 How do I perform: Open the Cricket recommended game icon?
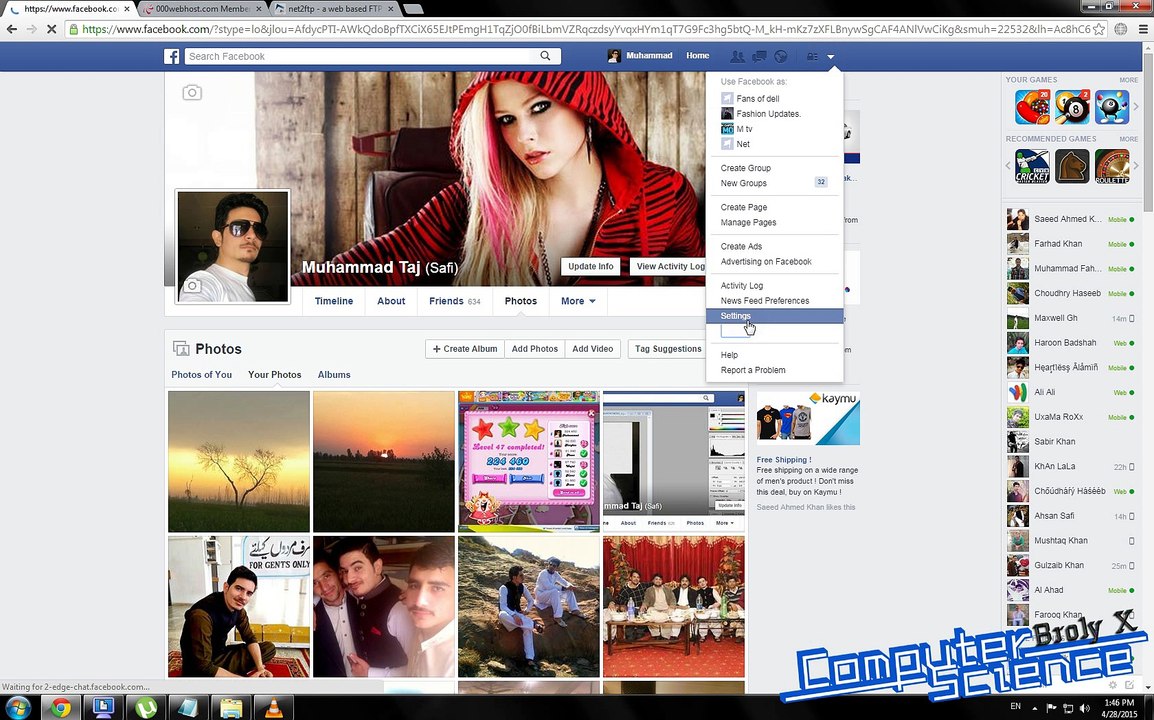[x=1033, y=166]
